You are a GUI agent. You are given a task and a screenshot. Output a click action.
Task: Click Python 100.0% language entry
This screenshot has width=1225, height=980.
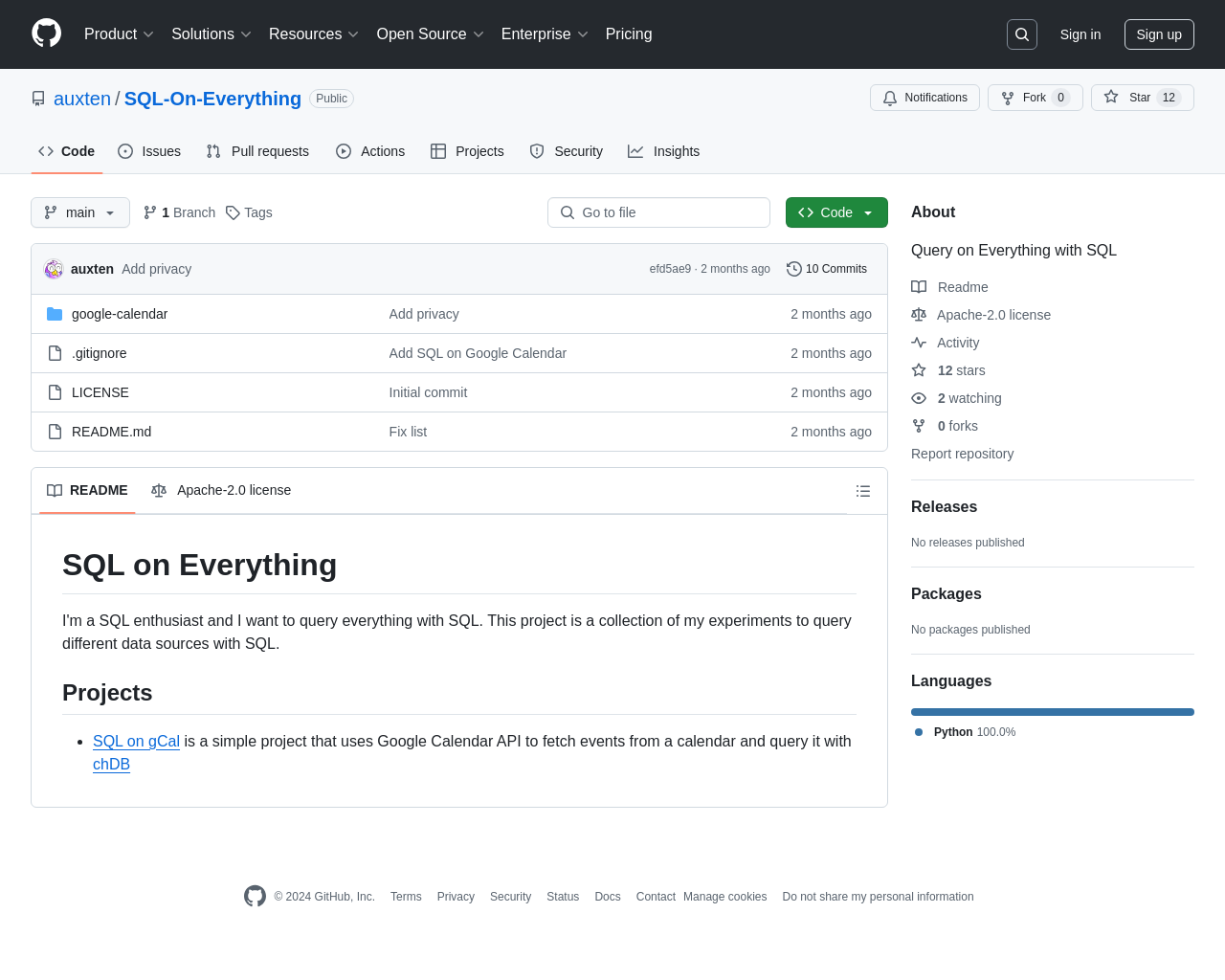click(x=965, y=732)
